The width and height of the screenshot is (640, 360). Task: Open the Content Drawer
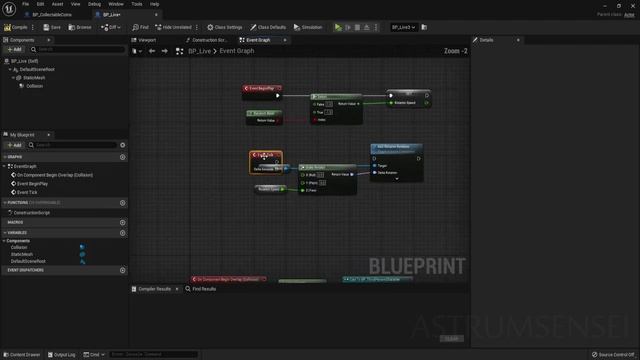pyautogui.click(x=22, y=355)
